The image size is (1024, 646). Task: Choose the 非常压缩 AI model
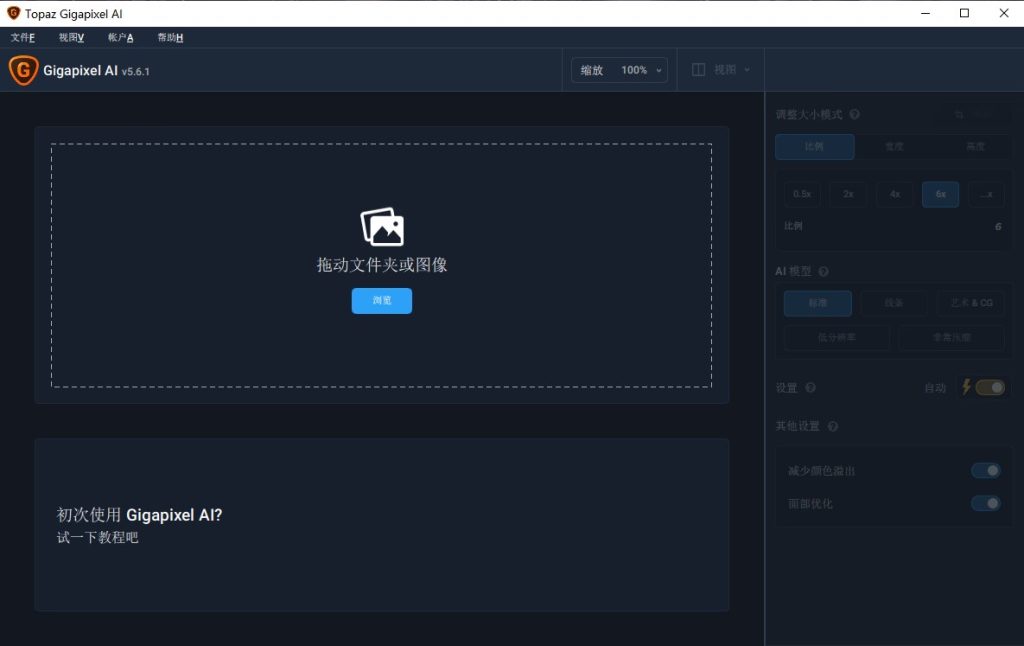point(952,338)
